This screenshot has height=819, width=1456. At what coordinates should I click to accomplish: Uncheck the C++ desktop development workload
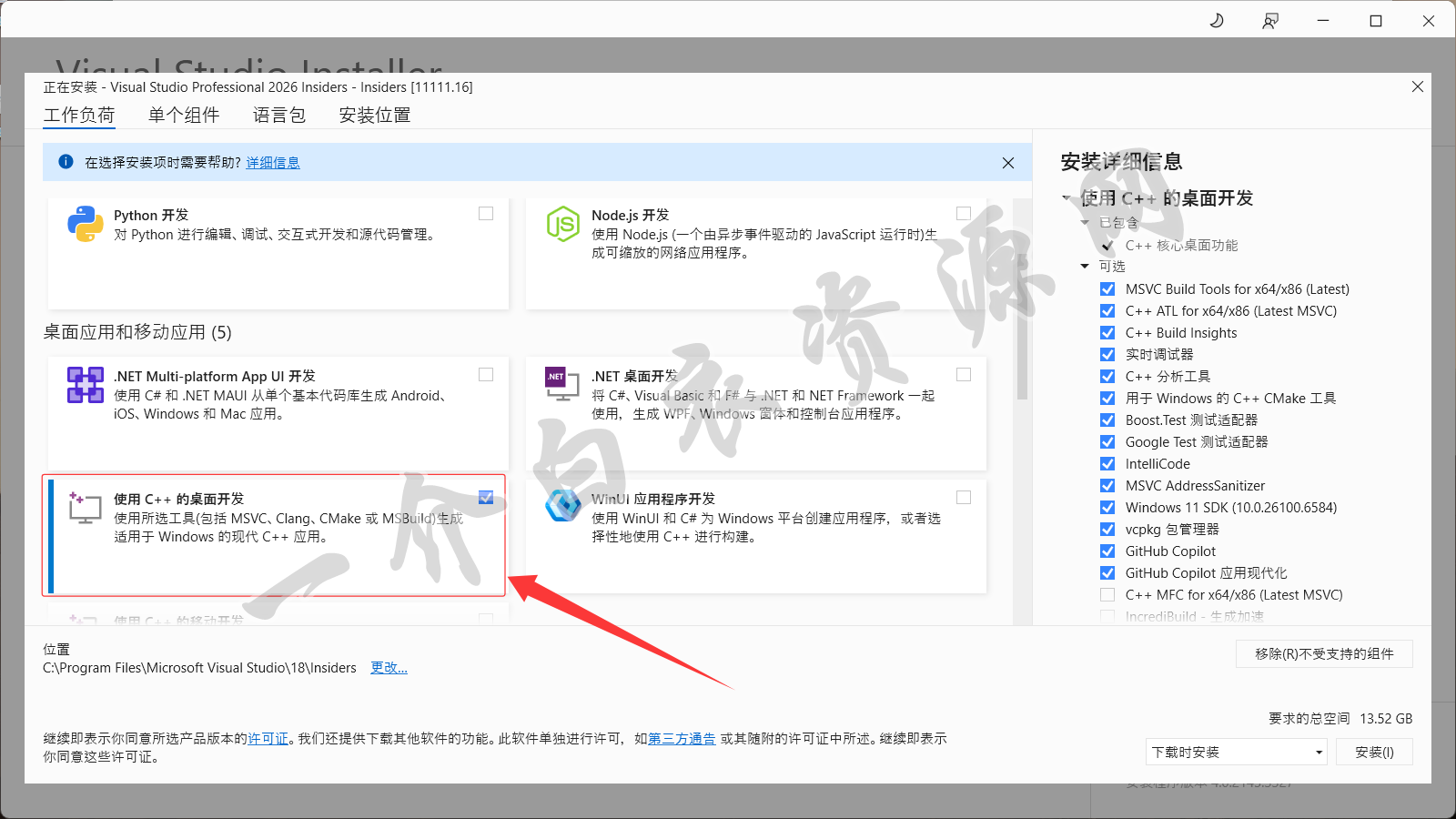(x=486, y=497)
